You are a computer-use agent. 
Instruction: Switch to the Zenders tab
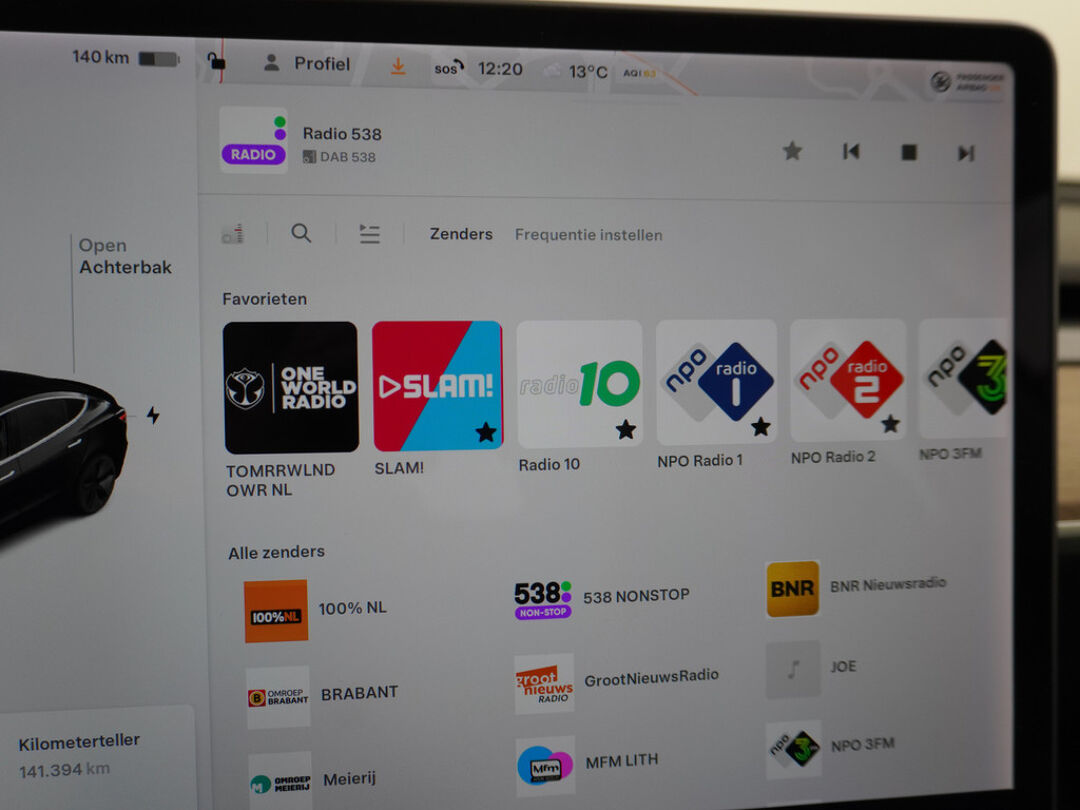[461, 234]
